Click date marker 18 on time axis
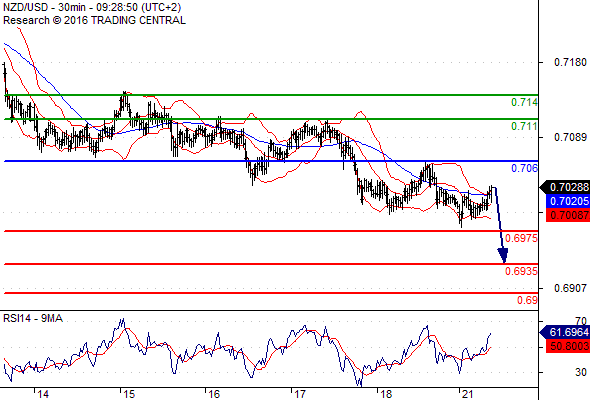This screenshot has width=590, height=400. click(x=386, y=394)
